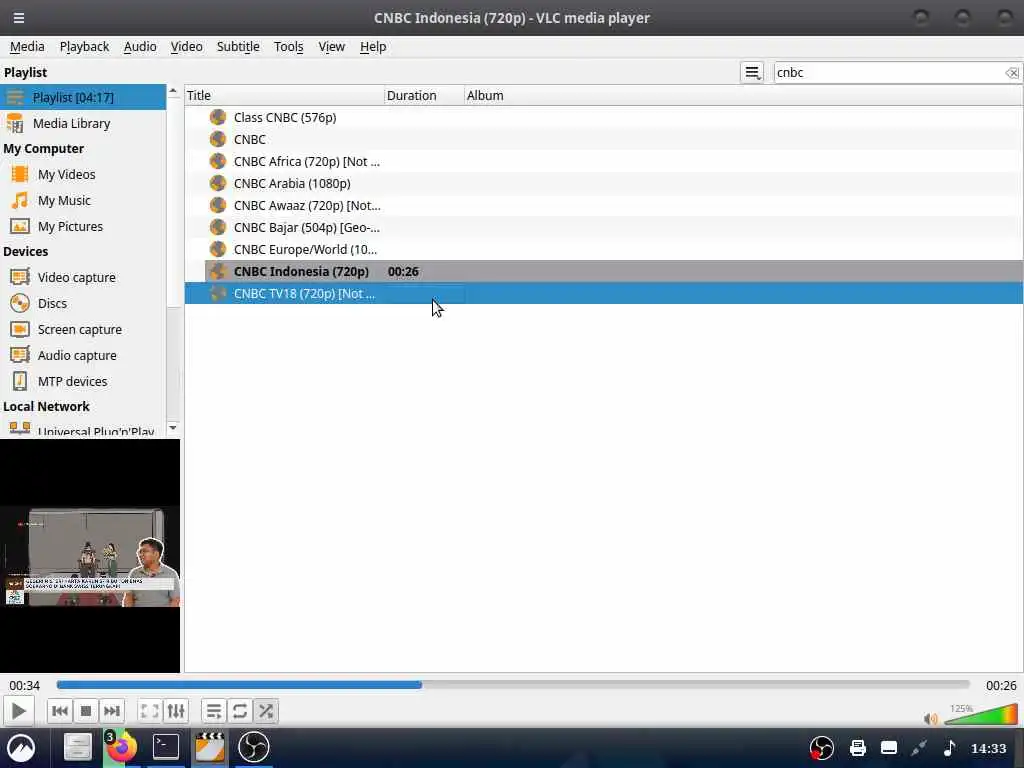1024x768 pixels.
Task: Select CNBC TV18 (720p) entry
Action: pos(603,294)
